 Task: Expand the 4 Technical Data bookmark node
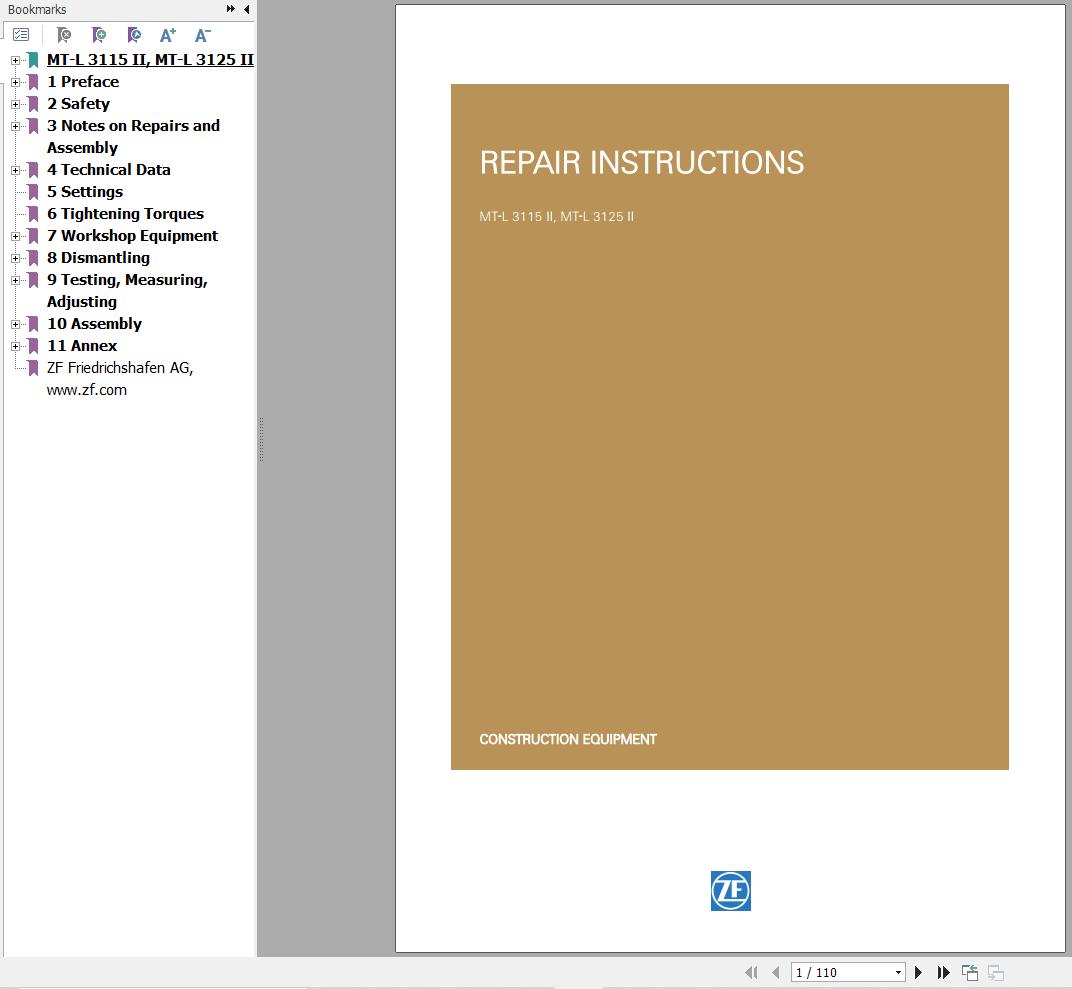point(15,170)
